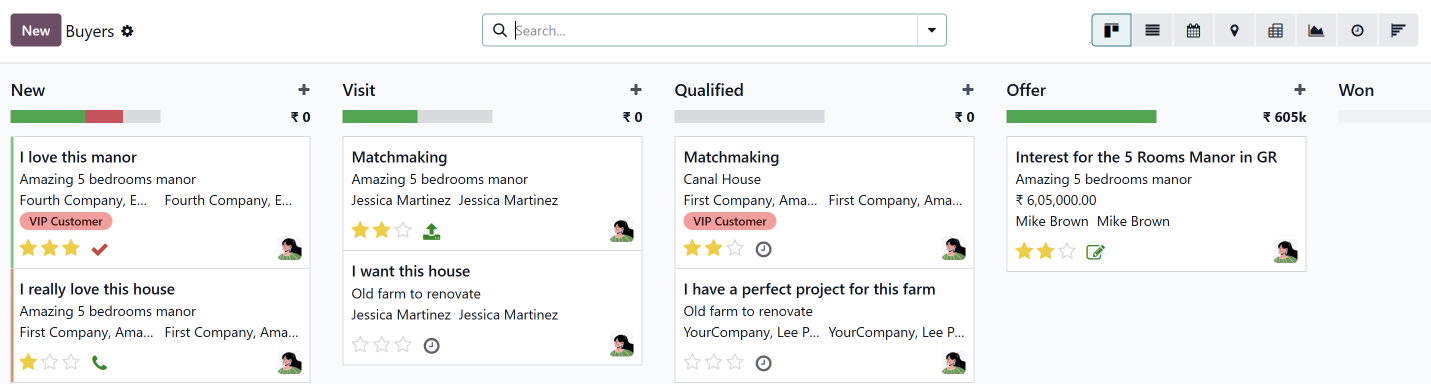Image resolution: width=1431 pixels, height=384 pixels.
Task: Switch to the Map view
Action: 1234,30
